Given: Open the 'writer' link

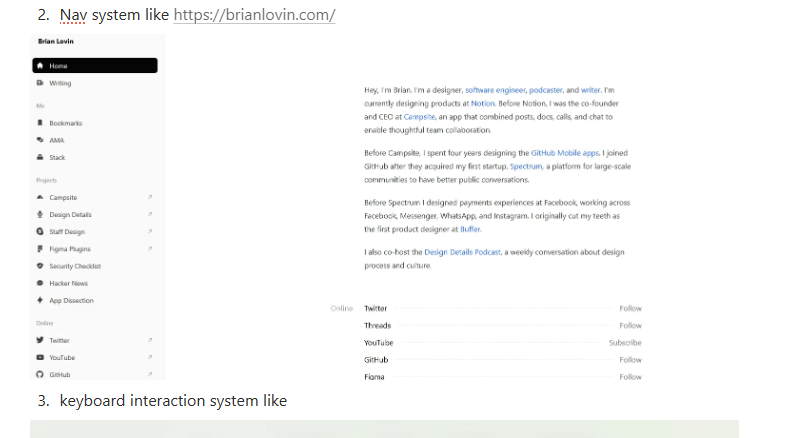Looking at the screenshot, I should coord(590,90).
